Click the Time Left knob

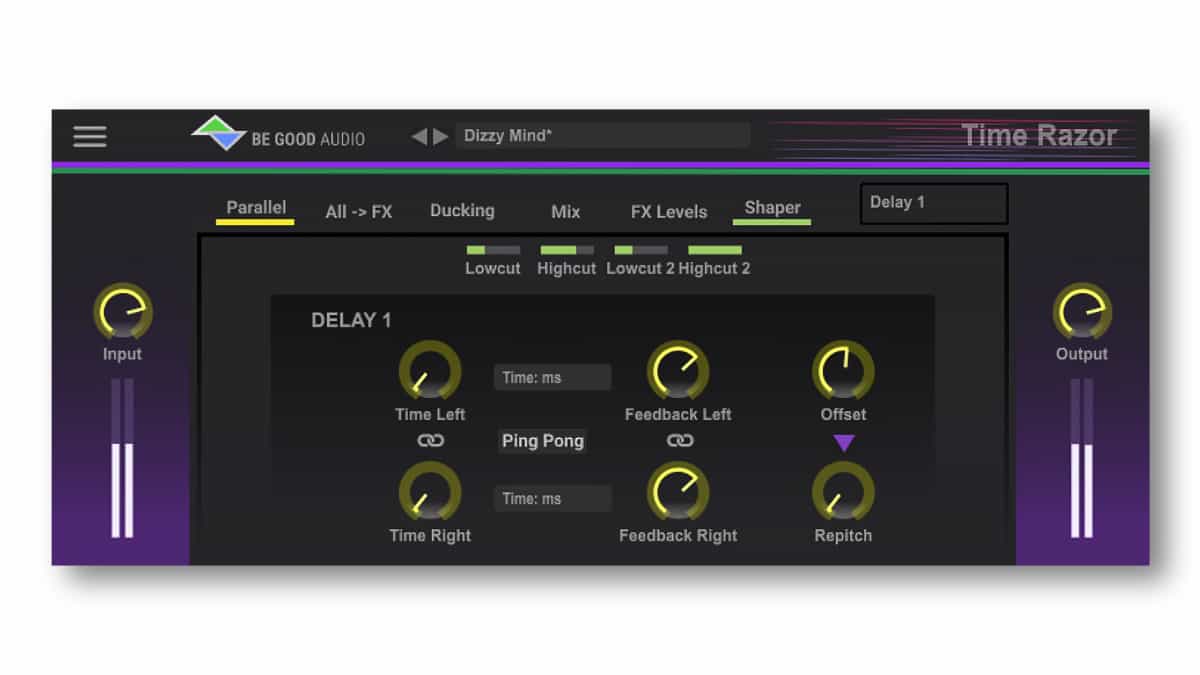(x=430, y=371)
